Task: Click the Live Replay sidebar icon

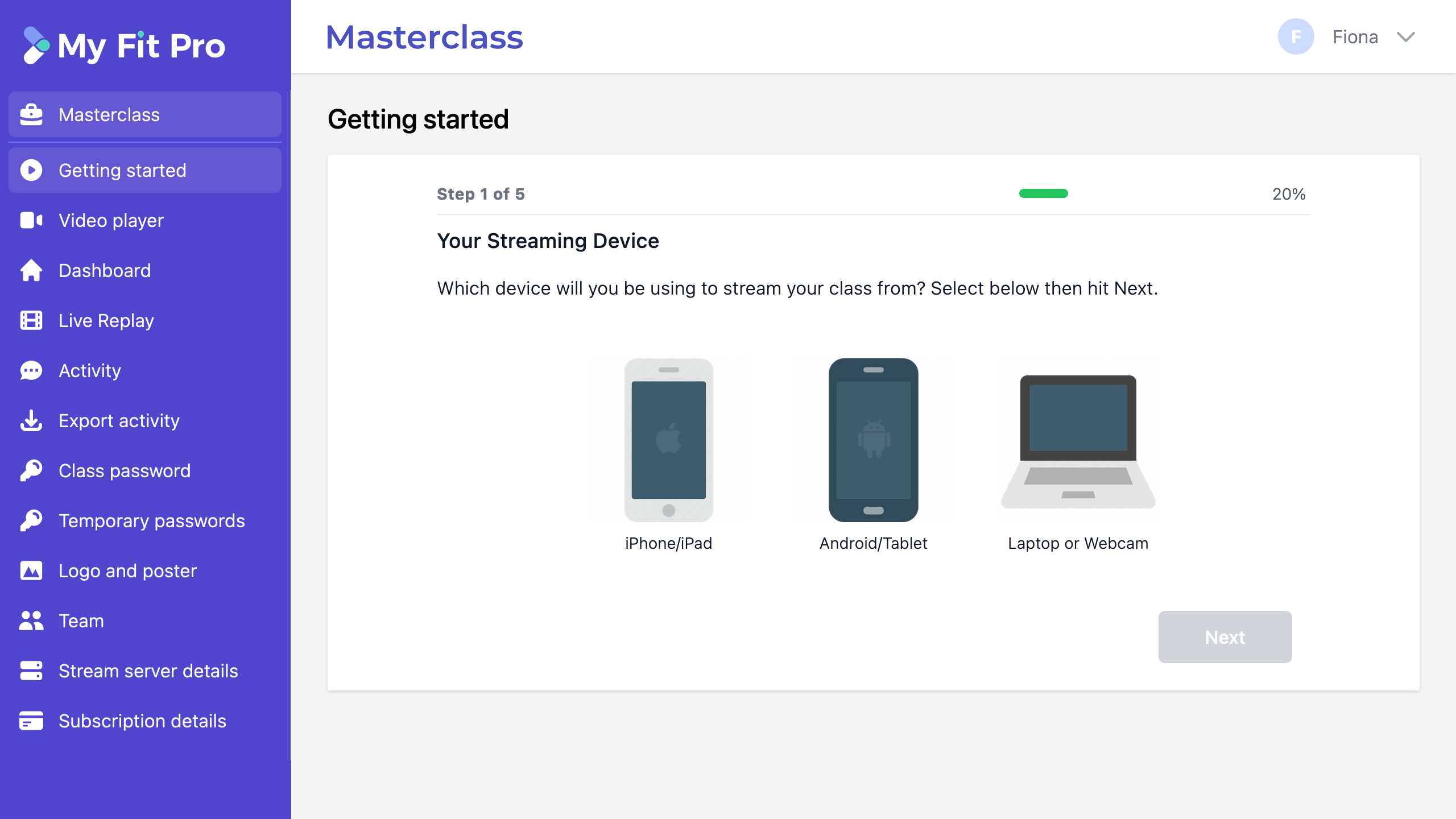Action: pyautogui.click(x=30, y=320)
